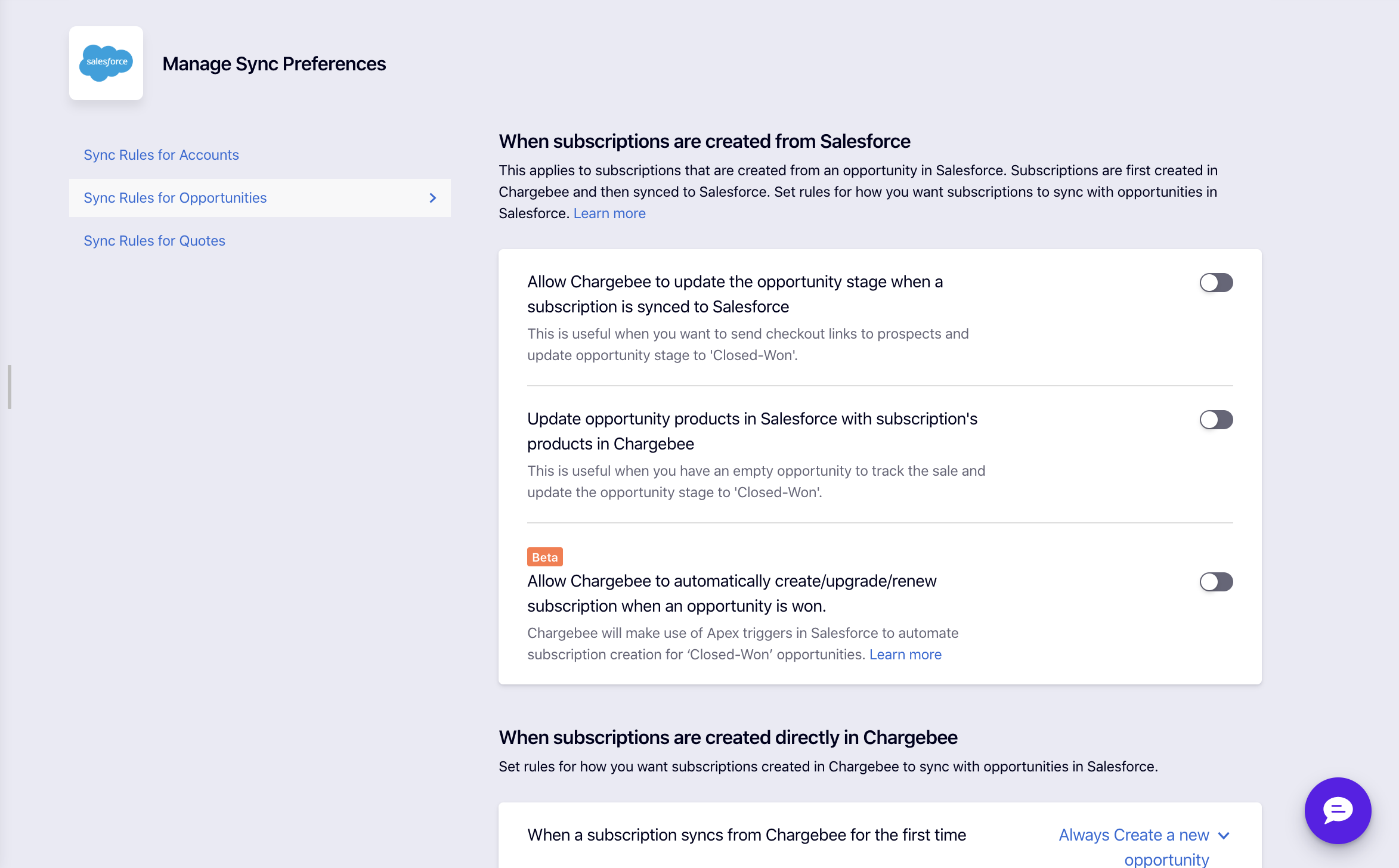Click the orange Beta badge
Image resolution: width=1399 pixels, height=868 pixels.
544,557
